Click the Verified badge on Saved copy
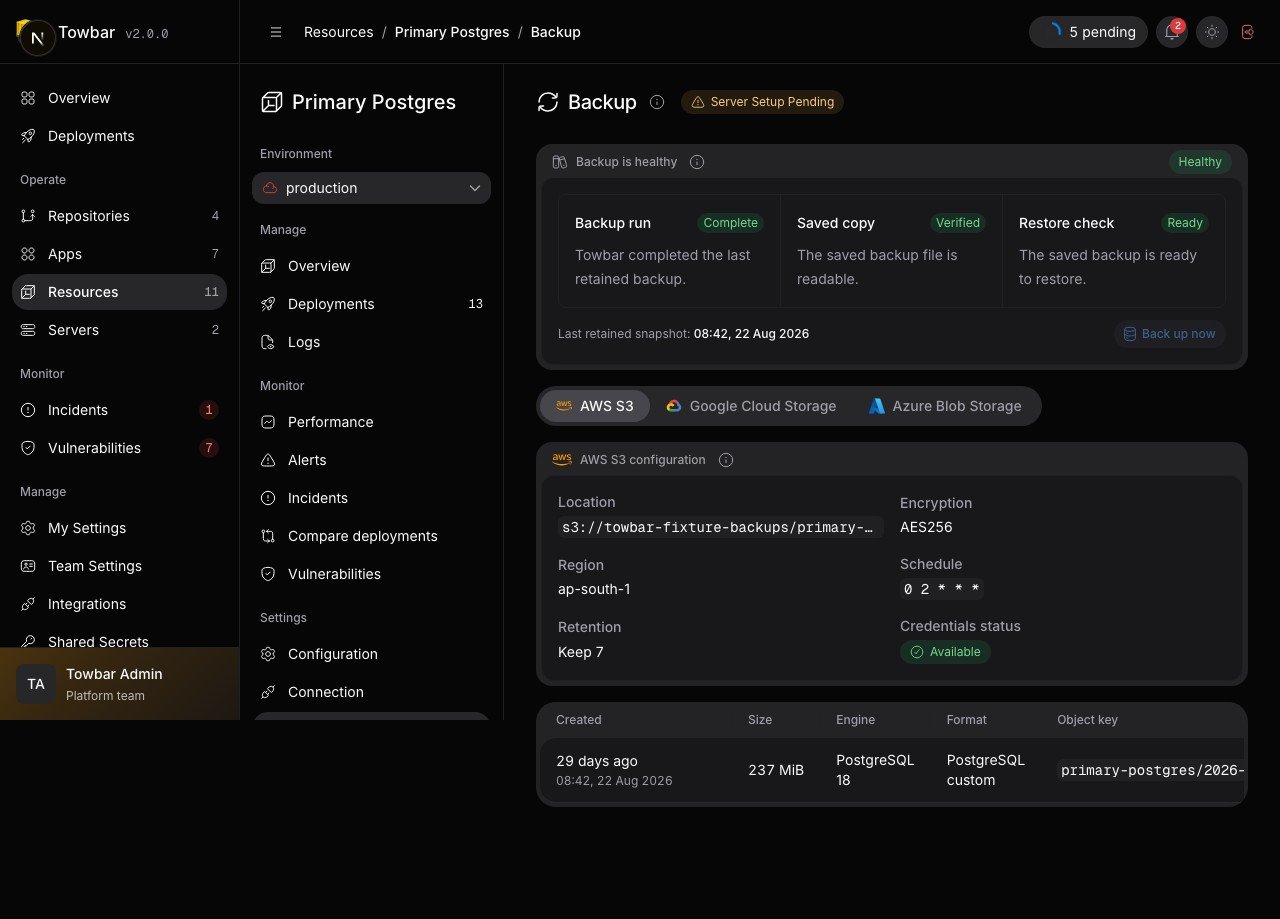The image size is (1280, 919). pos(958,223)
